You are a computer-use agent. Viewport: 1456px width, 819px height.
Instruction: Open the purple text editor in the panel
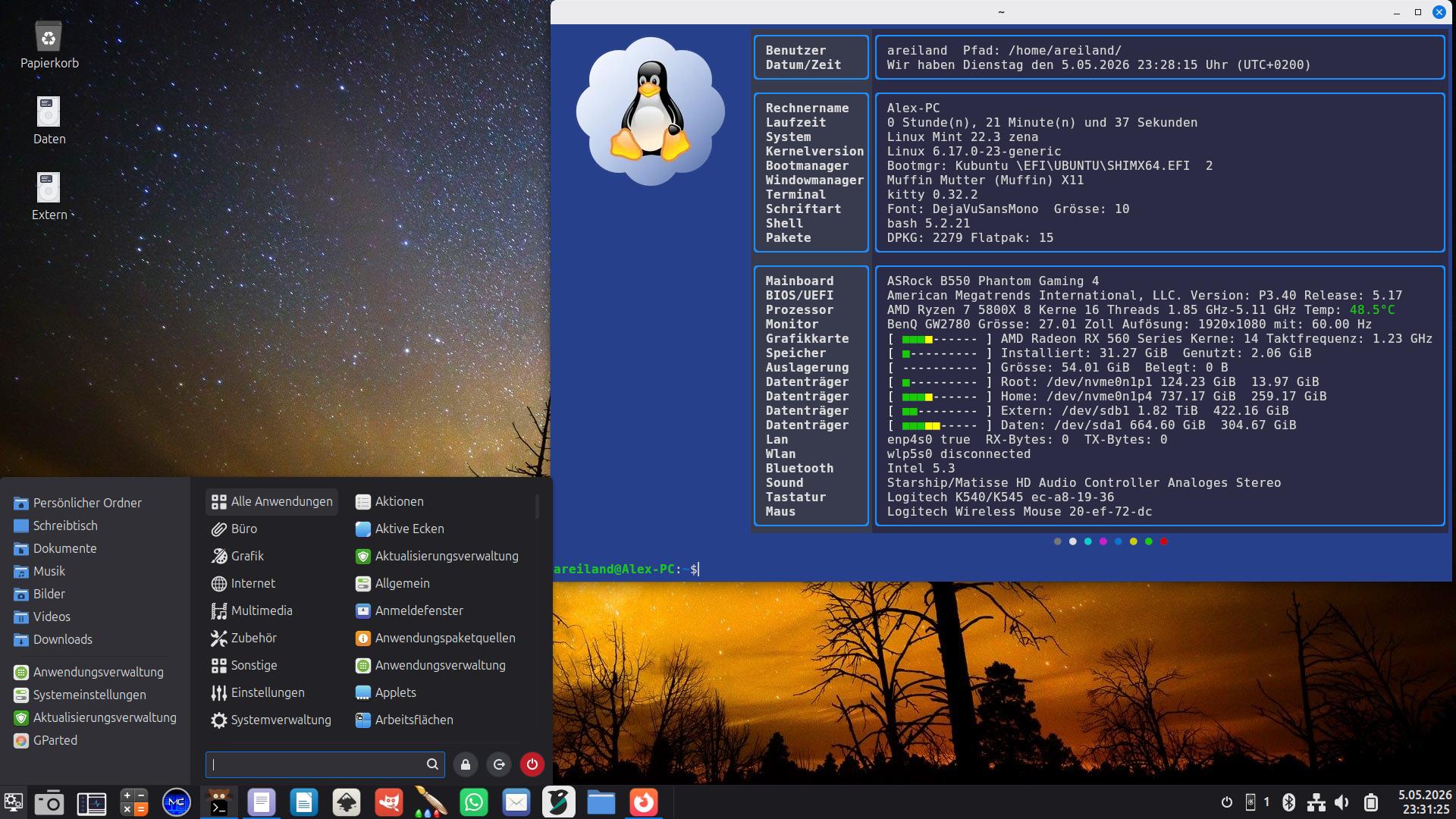(262, 802)
